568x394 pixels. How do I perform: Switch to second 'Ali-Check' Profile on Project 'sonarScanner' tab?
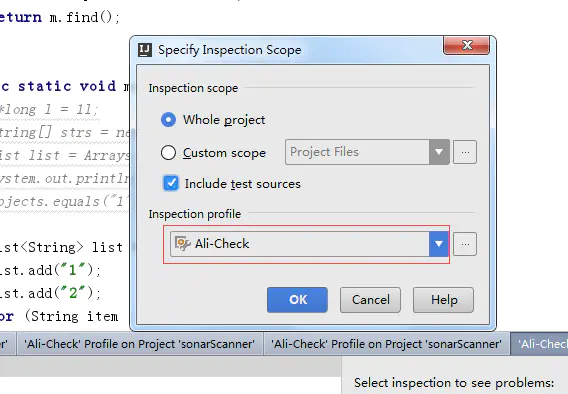[387, 344]
